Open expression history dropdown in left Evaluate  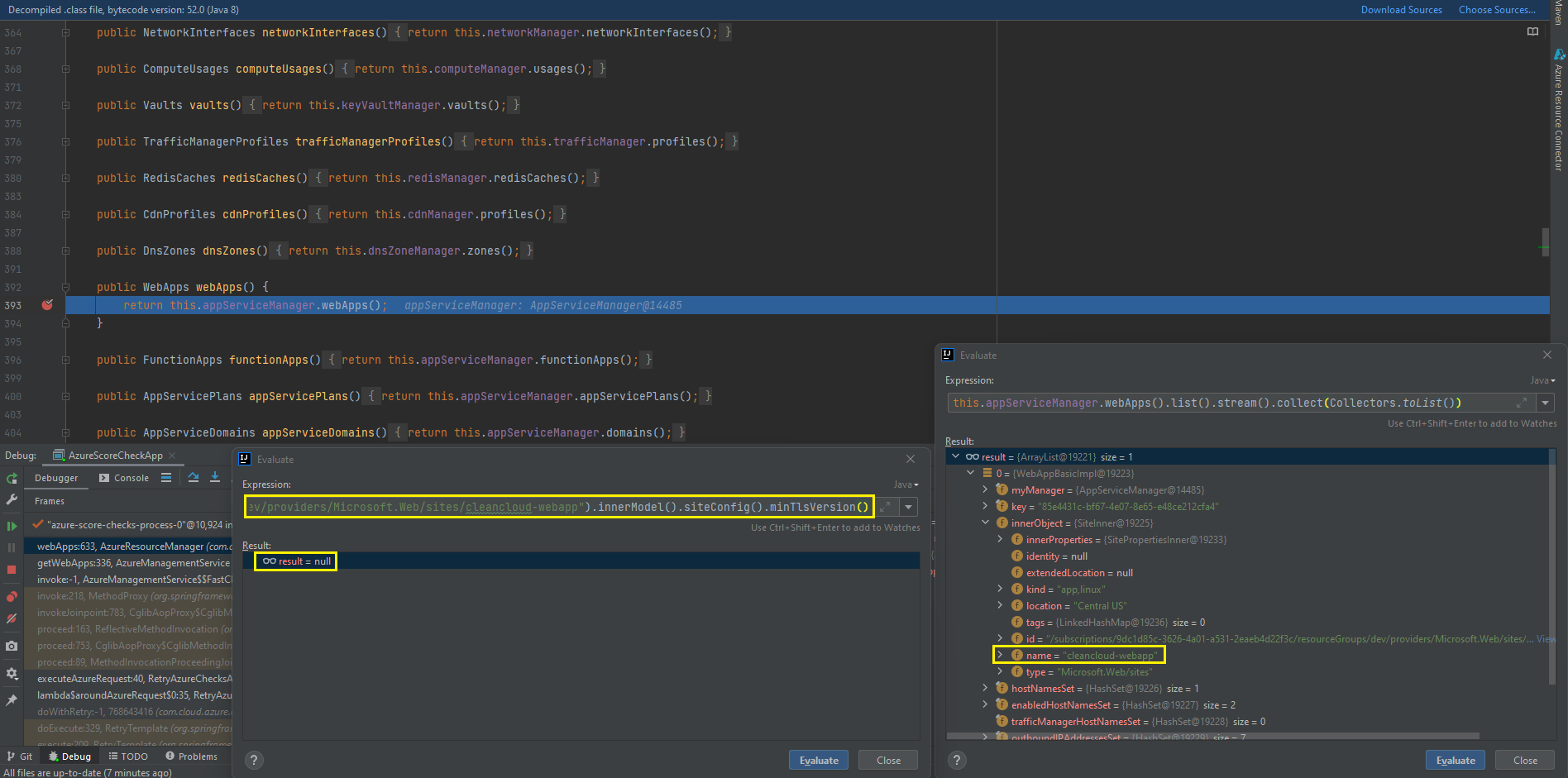pos(909,507)
